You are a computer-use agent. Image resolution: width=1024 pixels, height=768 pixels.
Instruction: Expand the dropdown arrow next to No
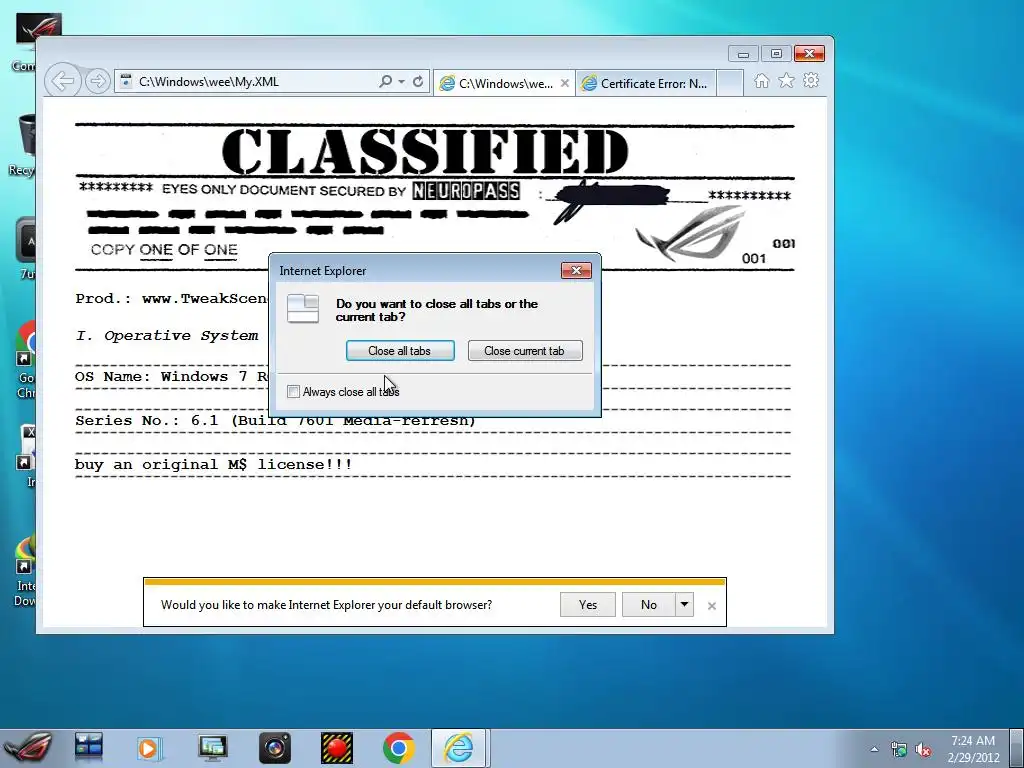[x=684, y=605]
